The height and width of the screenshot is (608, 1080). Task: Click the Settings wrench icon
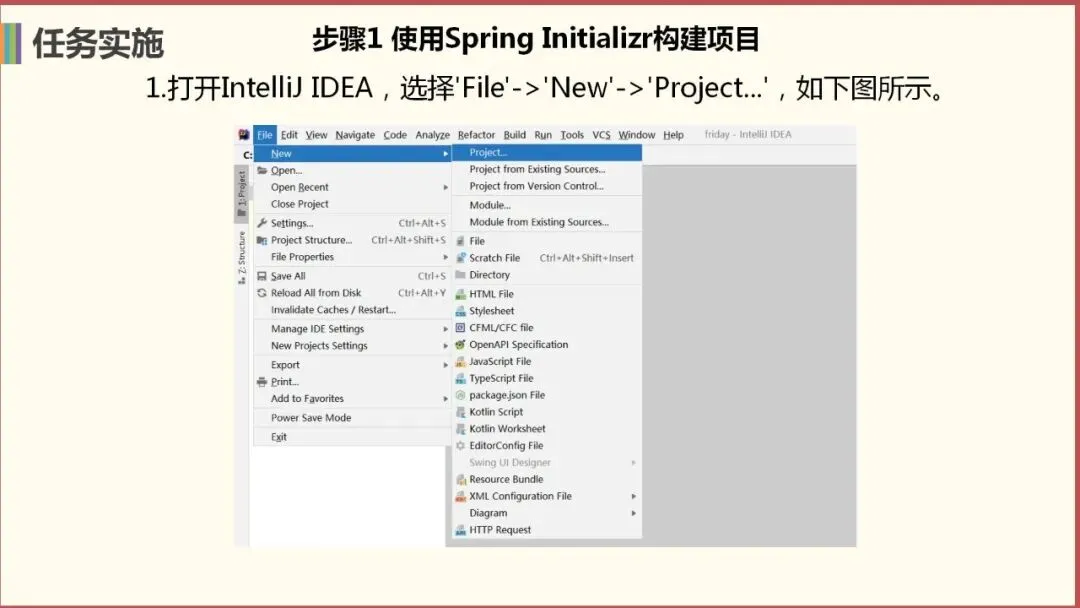pos(262,223)
